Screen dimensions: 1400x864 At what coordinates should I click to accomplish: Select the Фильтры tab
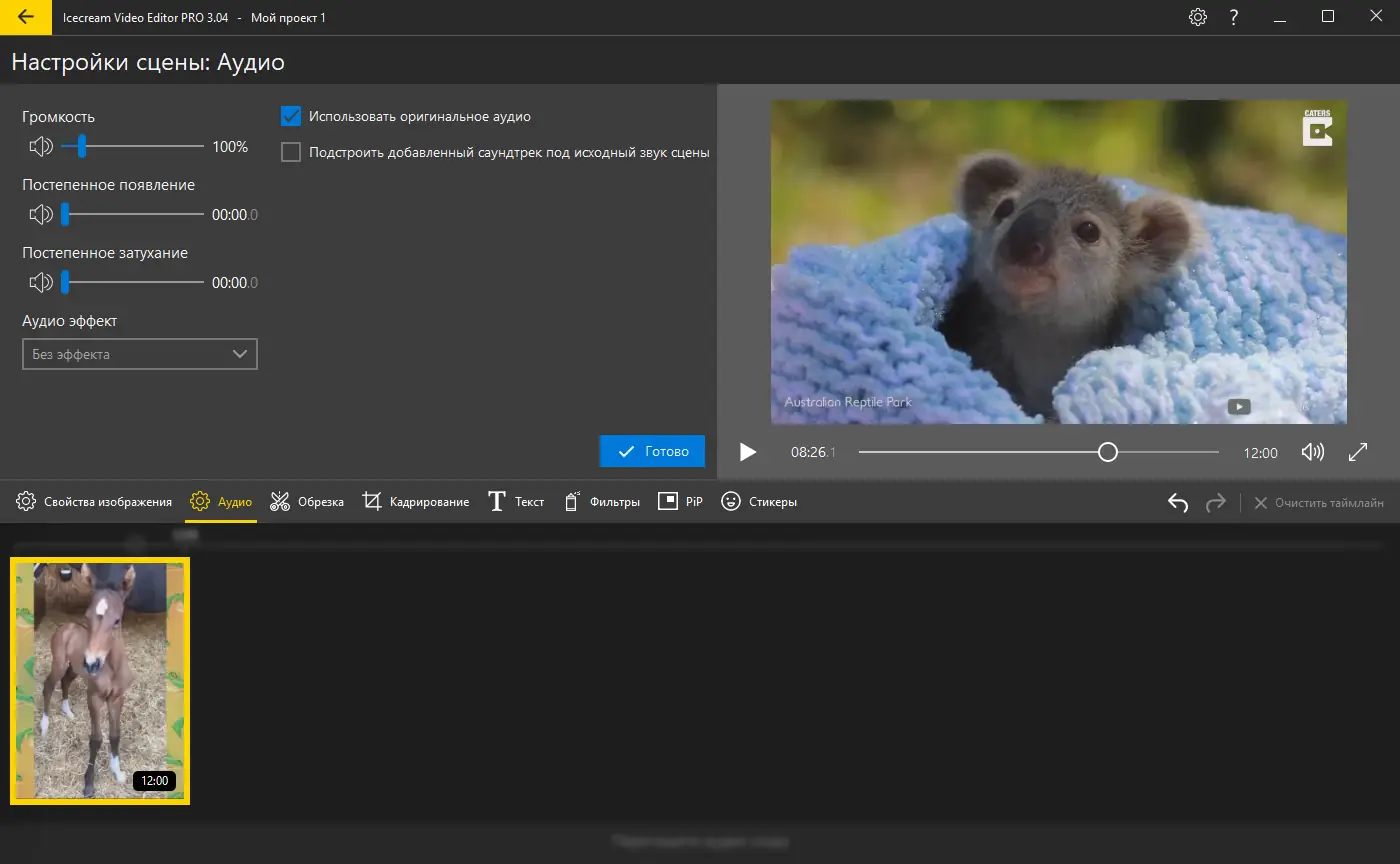point(602,502)
